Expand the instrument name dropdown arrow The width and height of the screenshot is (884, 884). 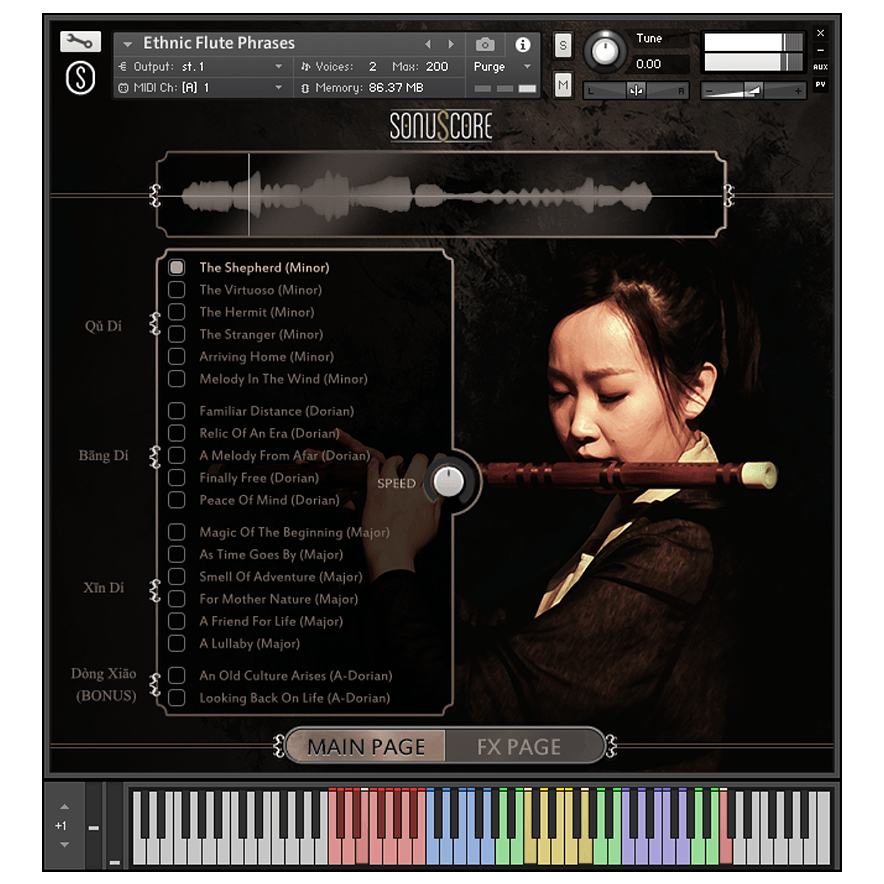coord(127,44)
